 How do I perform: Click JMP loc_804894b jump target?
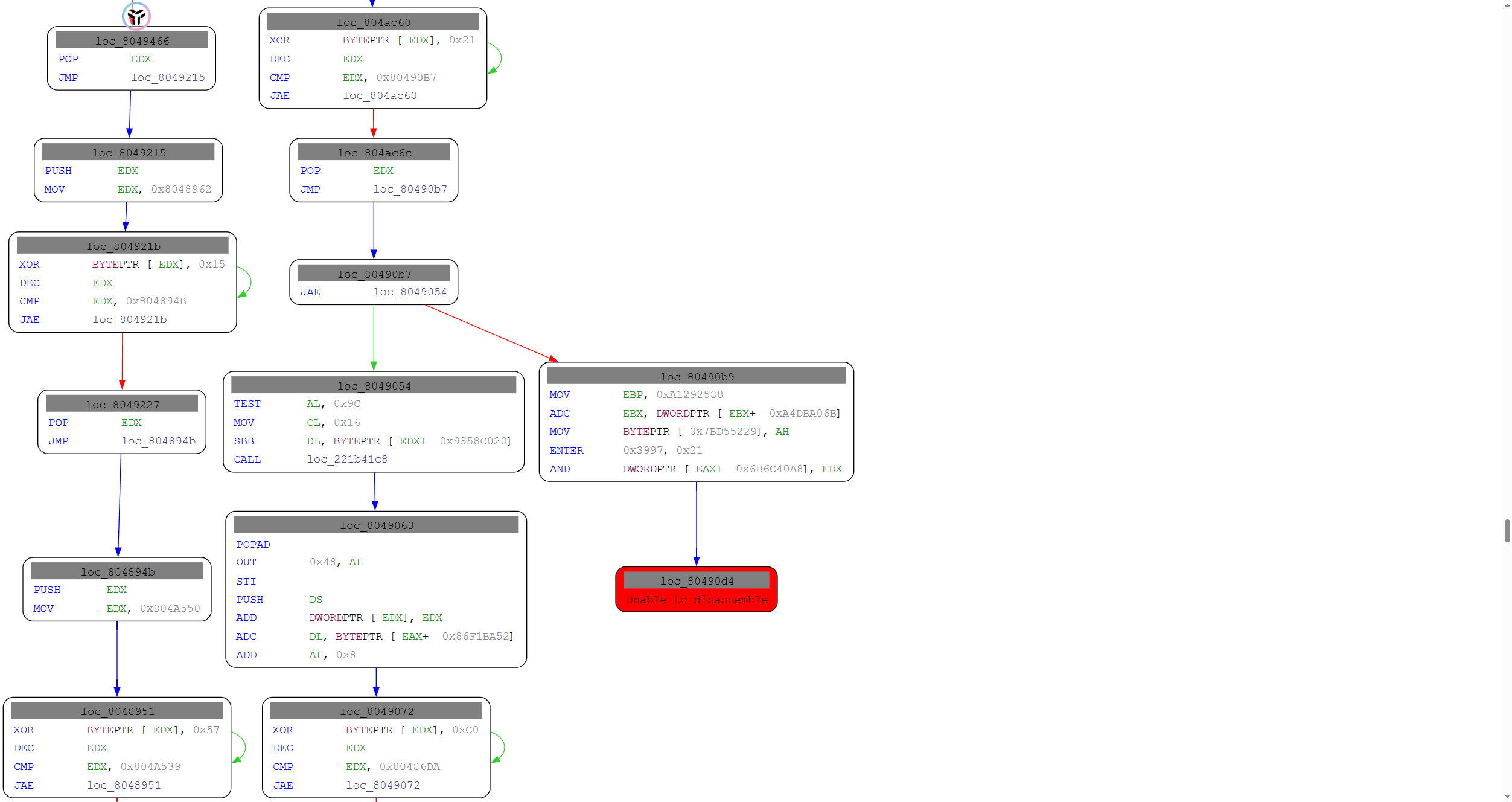(x=159, y=441)
